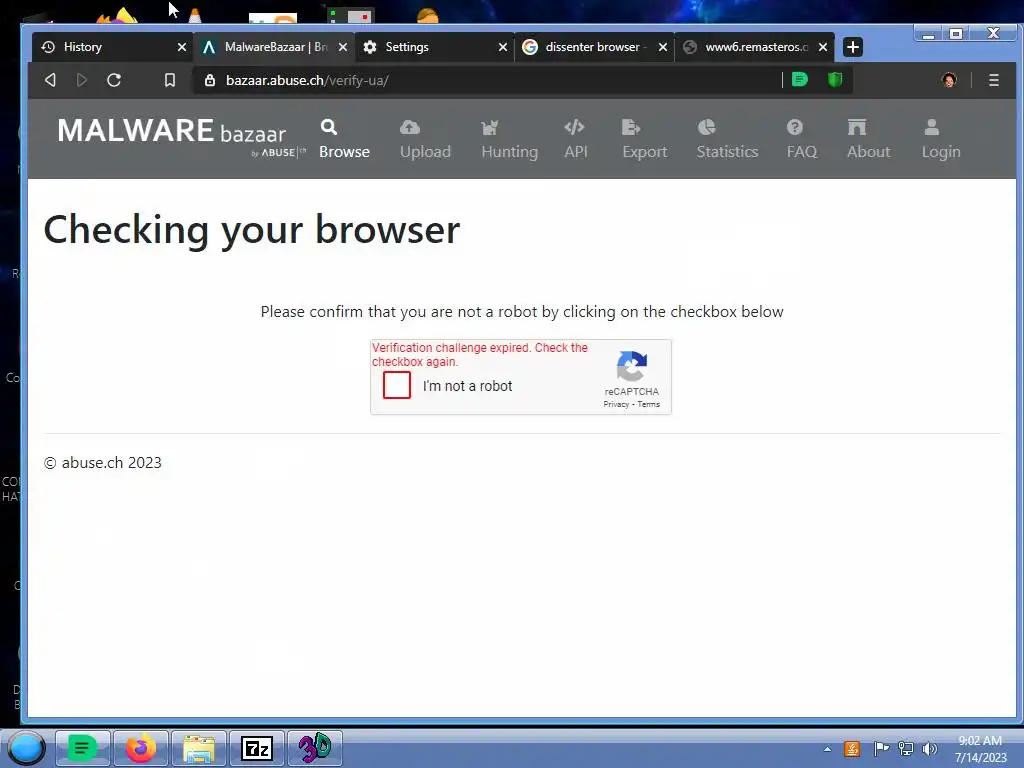Image resolution: width=1024 pixels, height=768 pixels.
Task: Open the reCAPTCHA Privacy link
Action: (x=616, y=404)
